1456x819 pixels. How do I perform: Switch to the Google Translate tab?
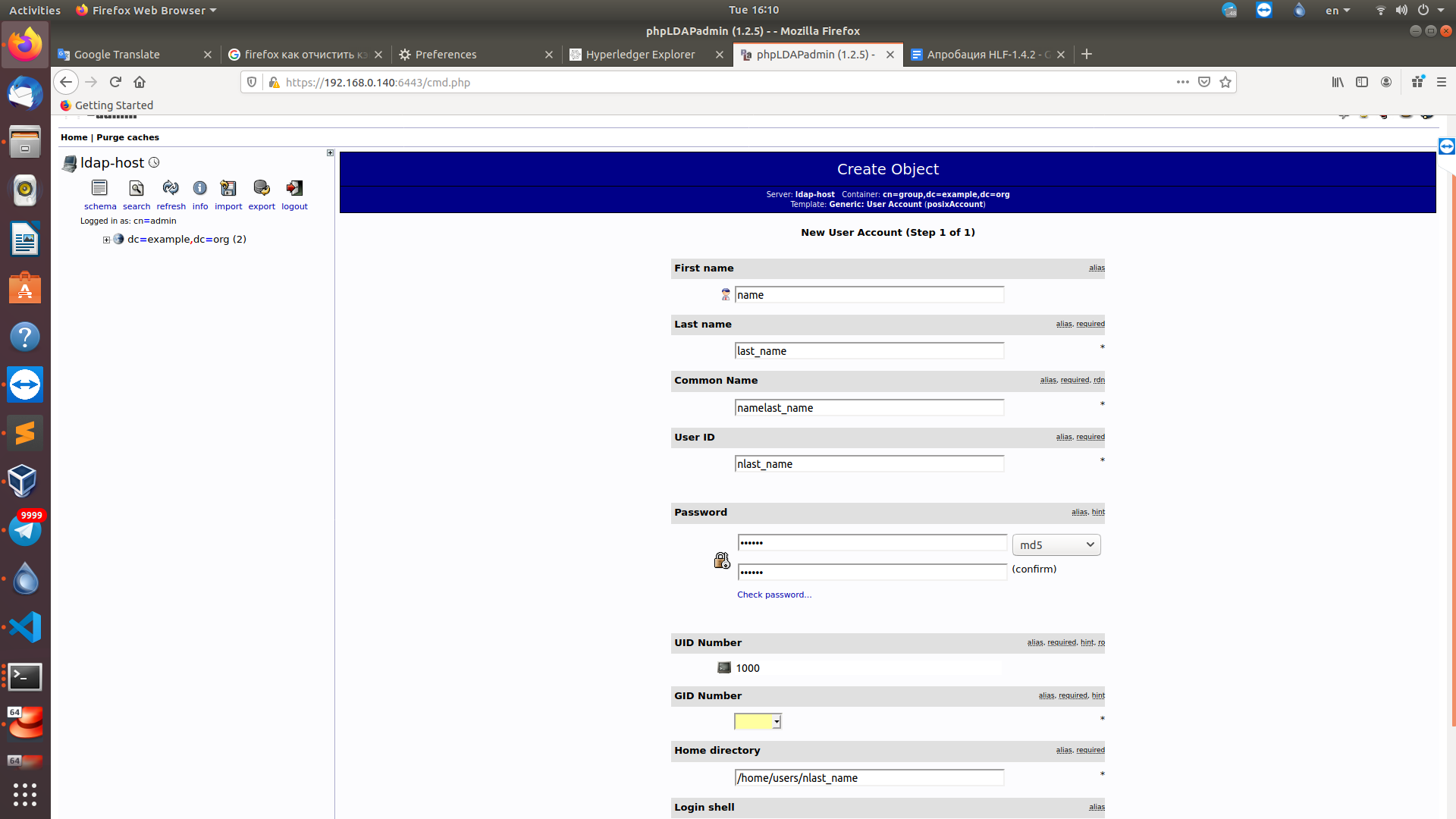pyautogui.click(x=118, y=55)
